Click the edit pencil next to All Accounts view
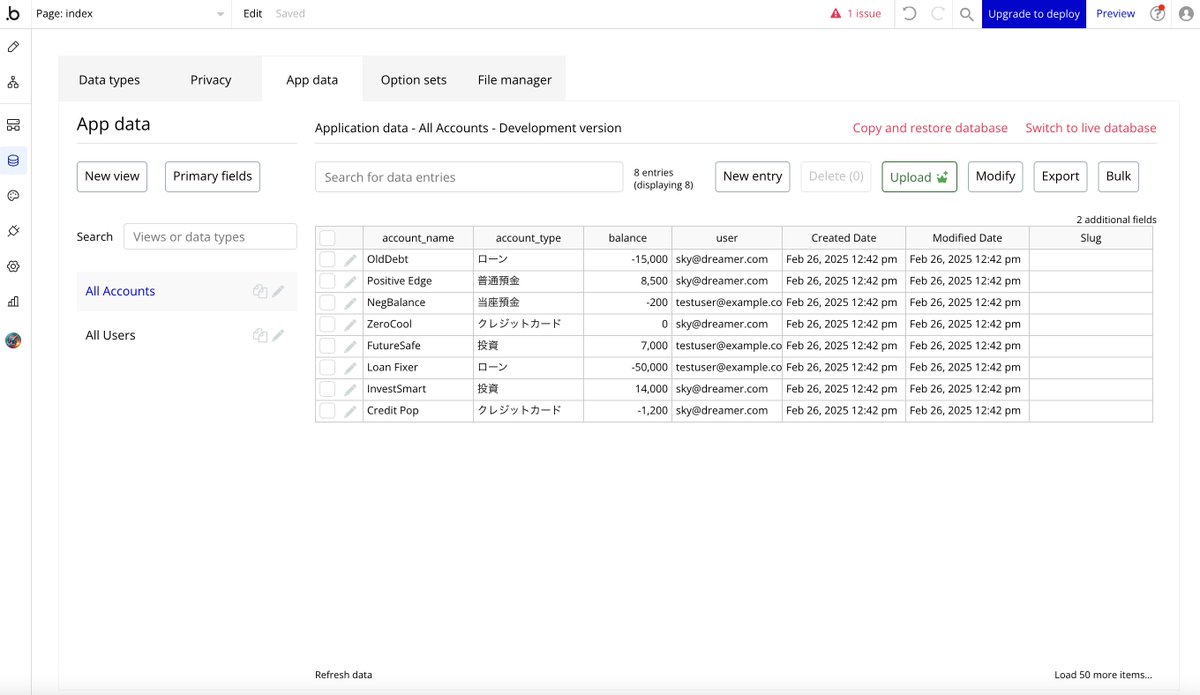 click(x=278, y=291)
